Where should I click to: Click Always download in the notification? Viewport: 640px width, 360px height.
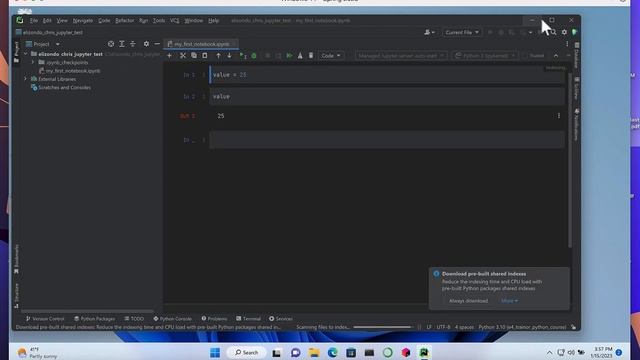pos(468,301)
